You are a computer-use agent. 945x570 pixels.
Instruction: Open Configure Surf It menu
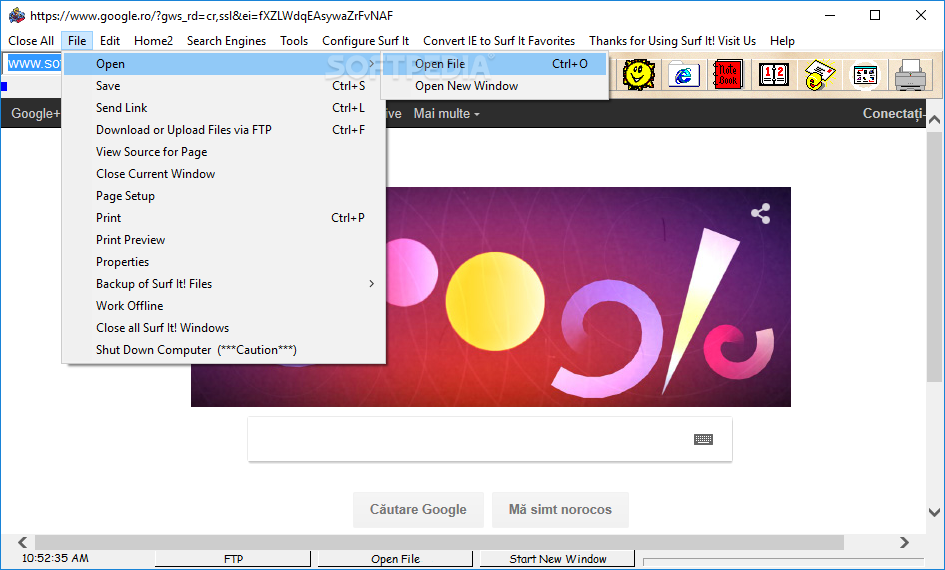point(365,41)
